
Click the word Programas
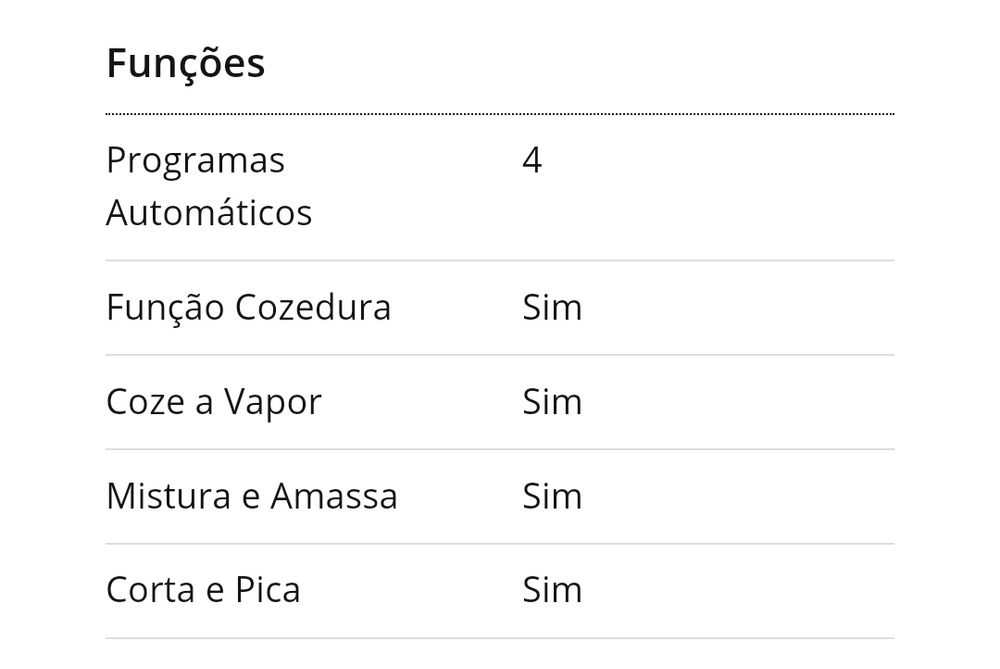[x=195, y=160]
